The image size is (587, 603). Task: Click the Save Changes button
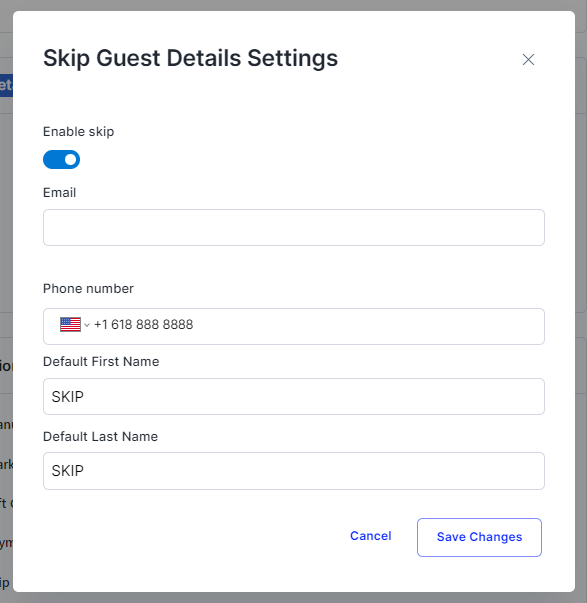479,537
